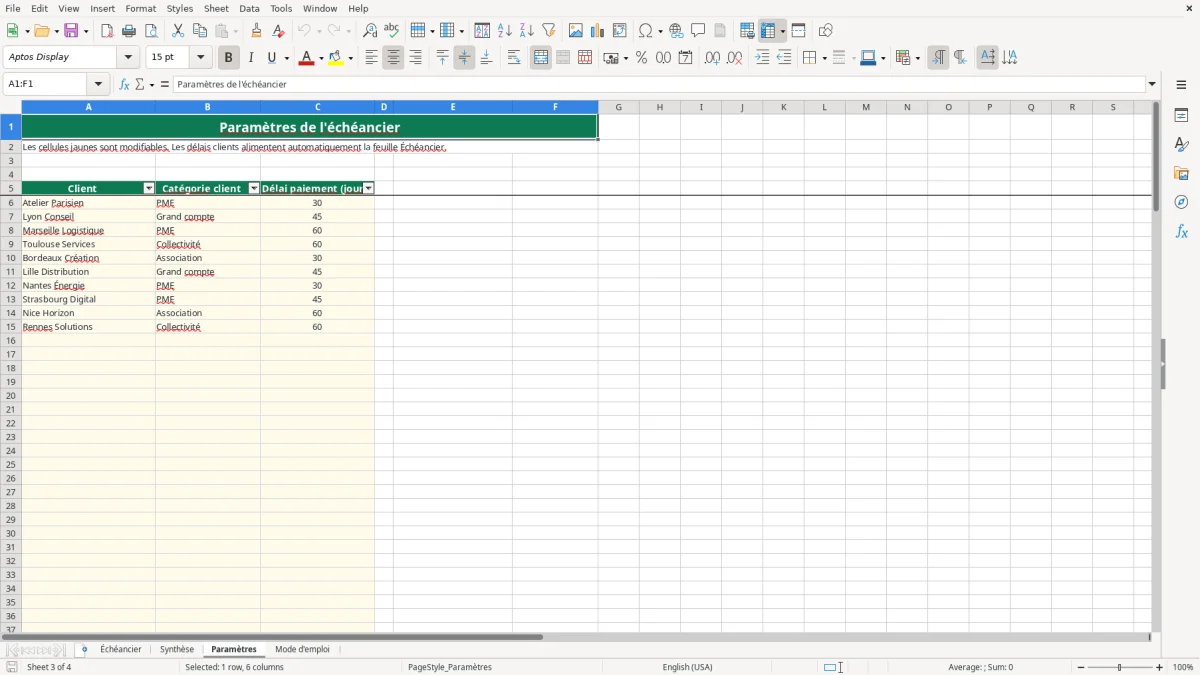This screenshot has width=1200, height=675.
Task: Click the 100% zoom level
Action: [1183, 667]
